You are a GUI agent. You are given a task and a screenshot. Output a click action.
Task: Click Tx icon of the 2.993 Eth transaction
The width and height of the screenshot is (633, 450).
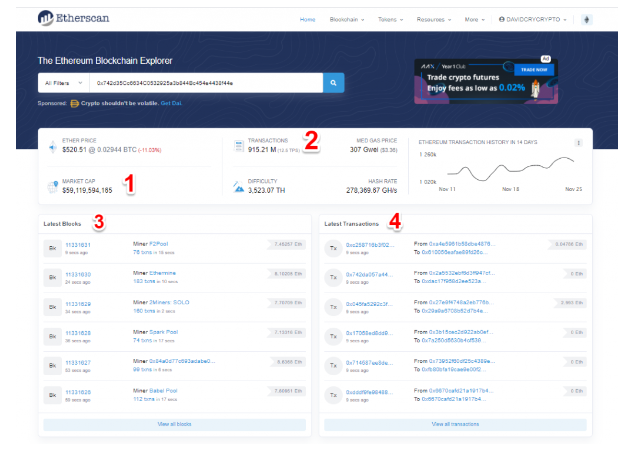[333, 307]
